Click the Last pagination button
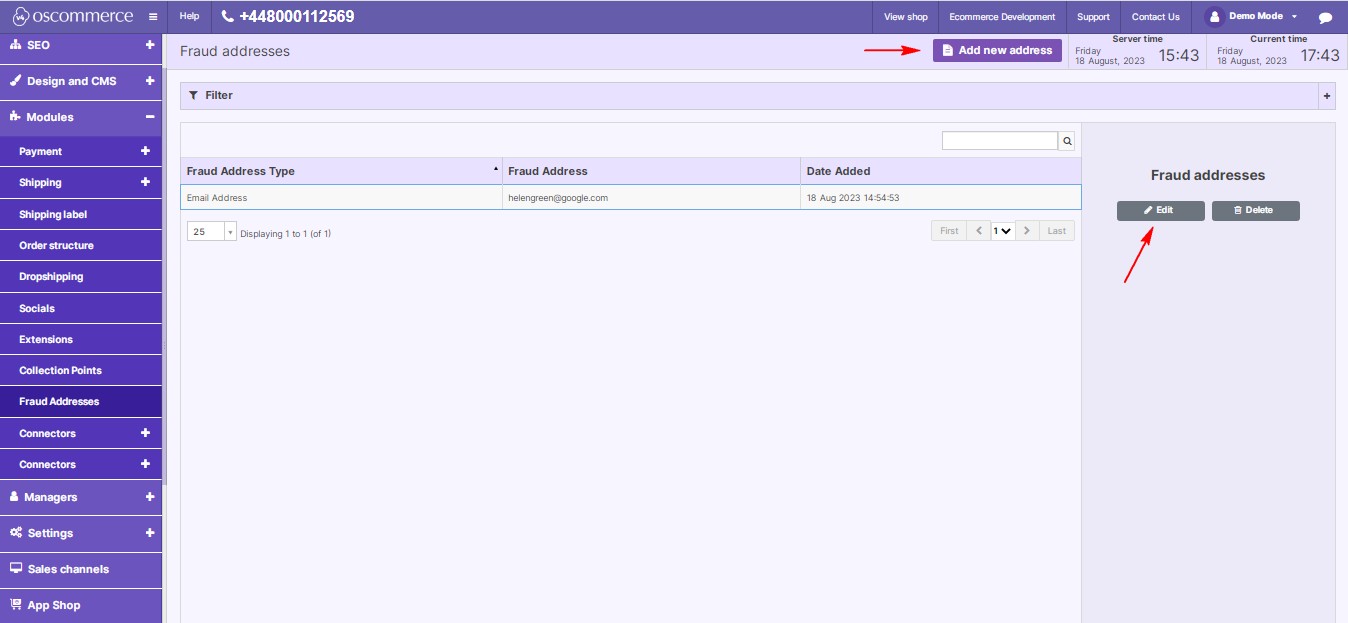The image size is (1348, 623). pos(1057,231)
